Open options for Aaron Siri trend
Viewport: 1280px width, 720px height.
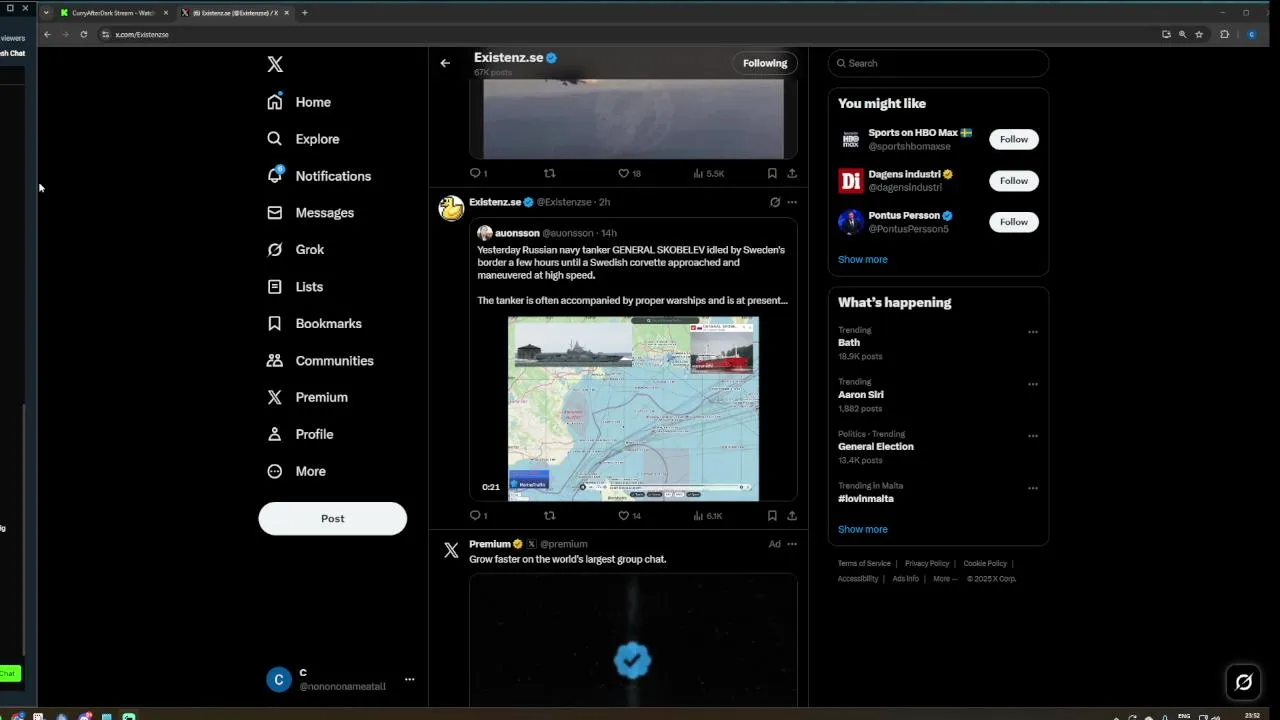(x=1033, y=384)
